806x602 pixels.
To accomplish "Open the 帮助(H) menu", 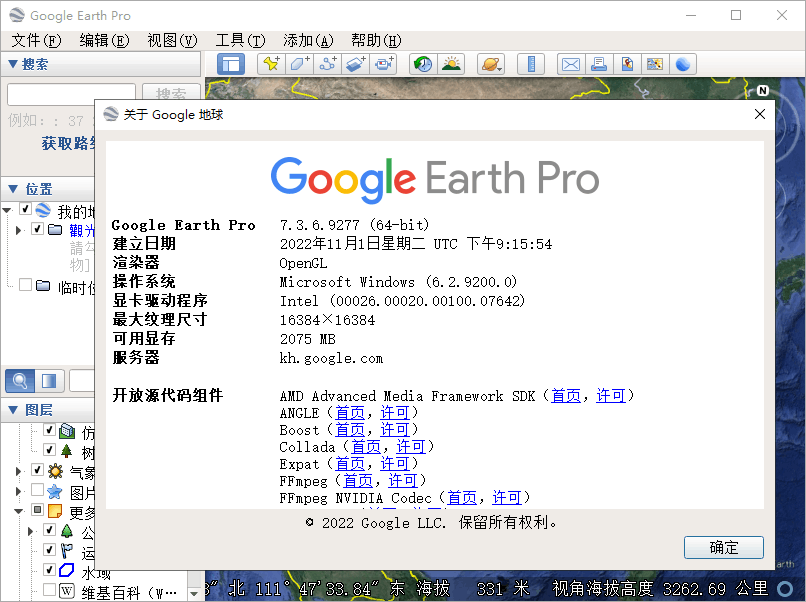I will [x=375, y=40].
